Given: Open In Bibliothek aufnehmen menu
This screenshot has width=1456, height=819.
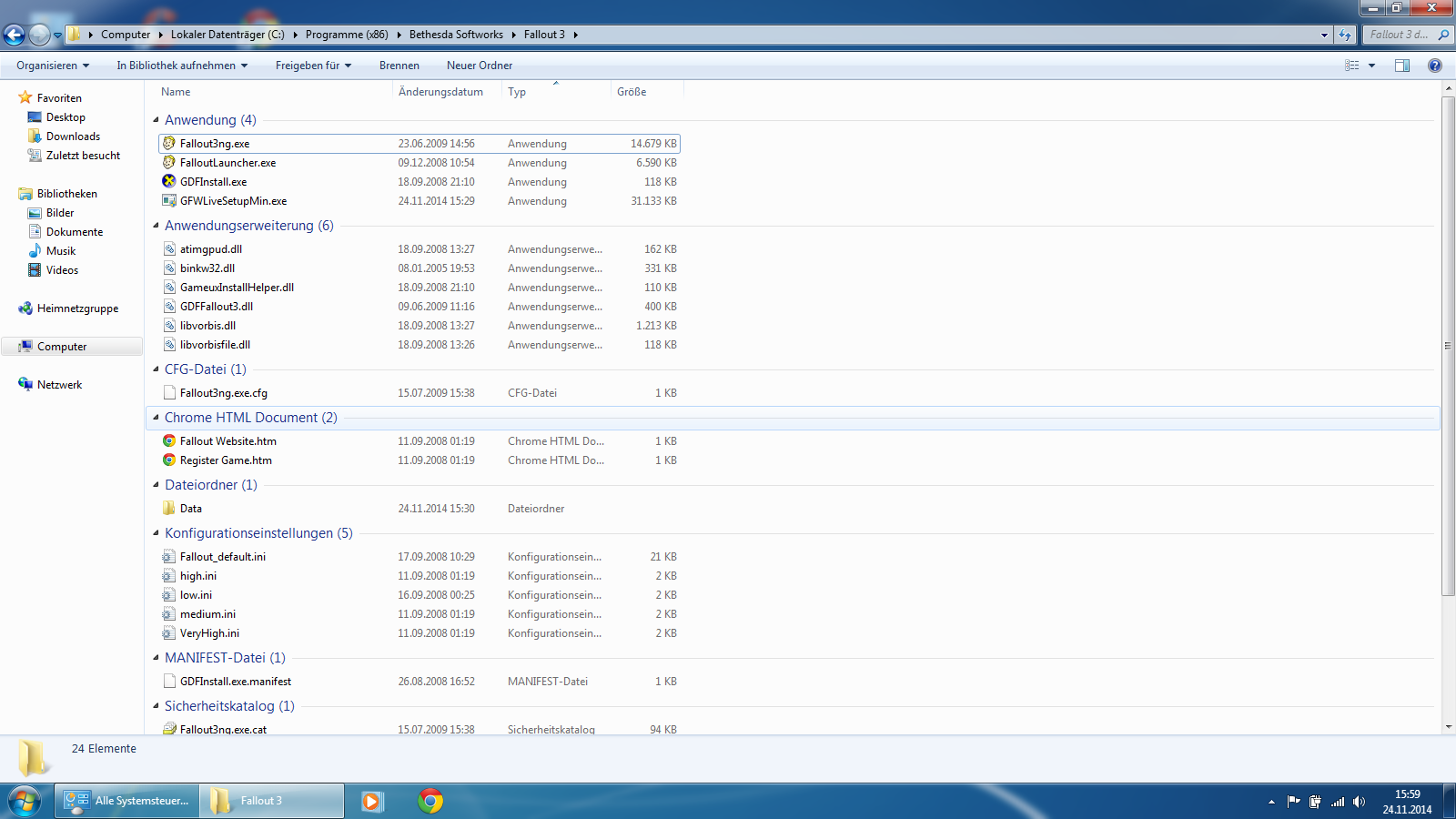Looking at the screenshot, I should [x=182, y=66].
